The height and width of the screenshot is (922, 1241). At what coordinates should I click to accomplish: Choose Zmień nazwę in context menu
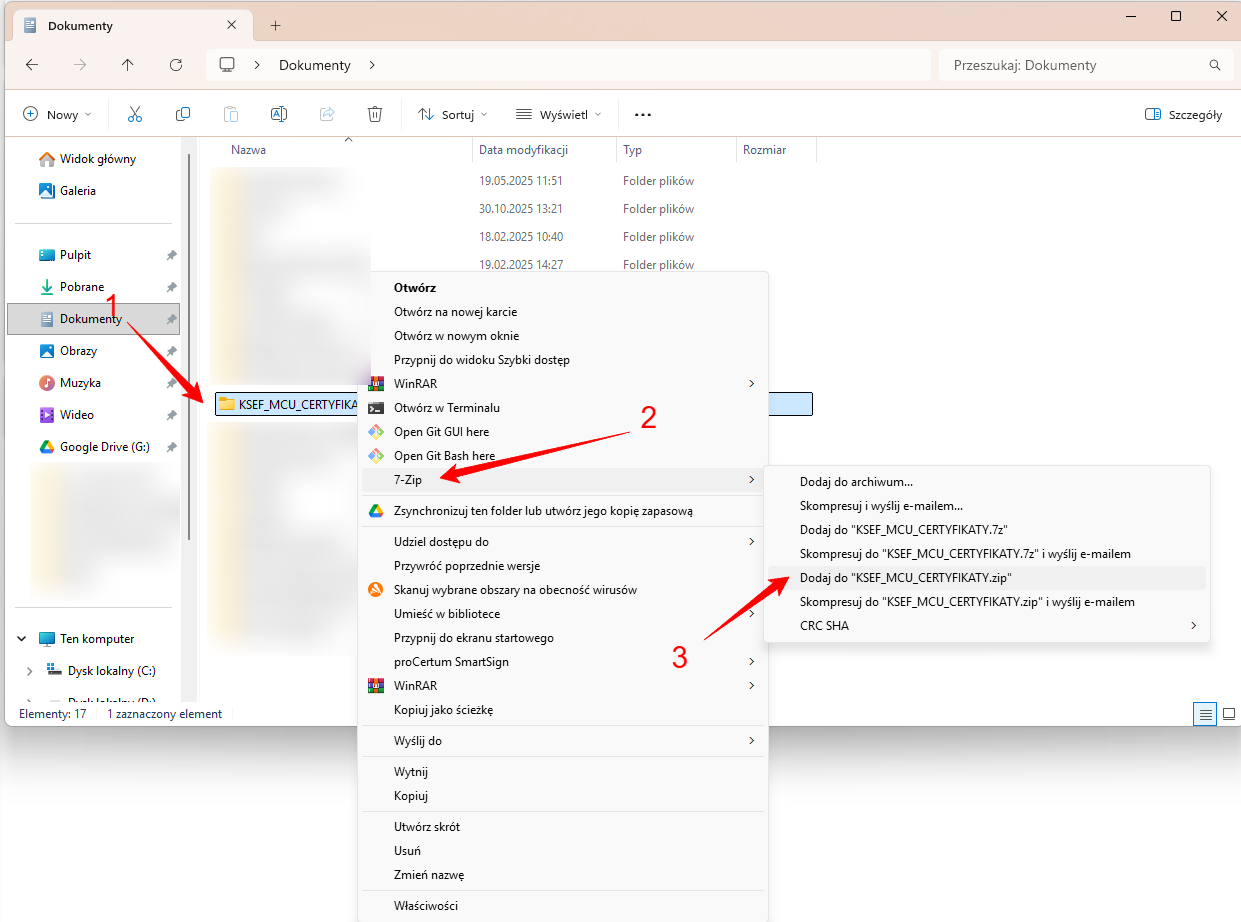563,875
